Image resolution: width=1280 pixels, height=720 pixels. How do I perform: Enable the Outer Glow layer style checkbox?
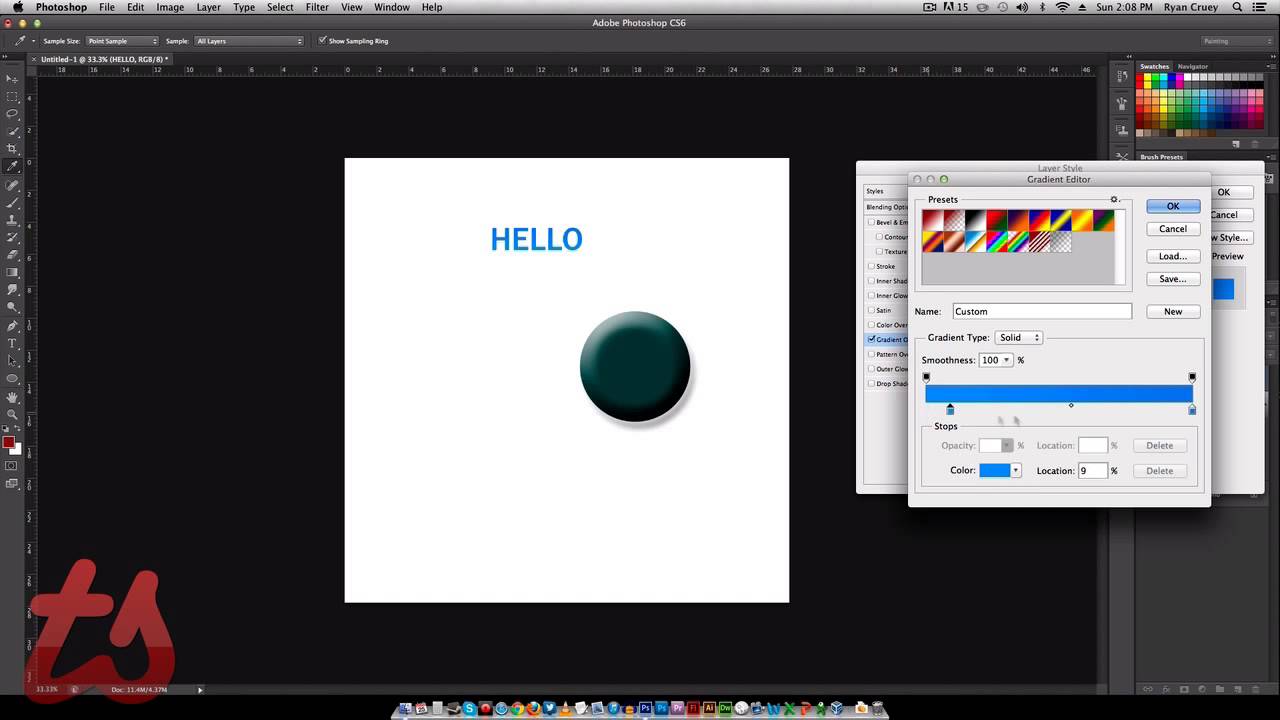click(871, 369)
